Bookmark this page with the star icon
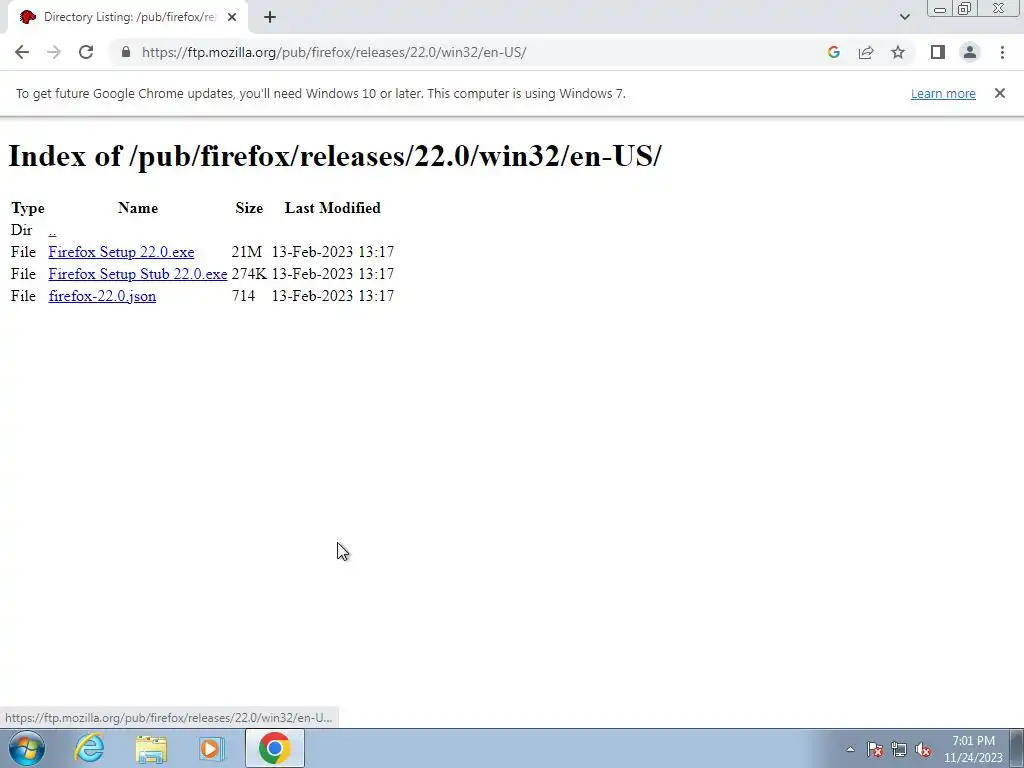 pyautogui.click(x=898, y=52)
